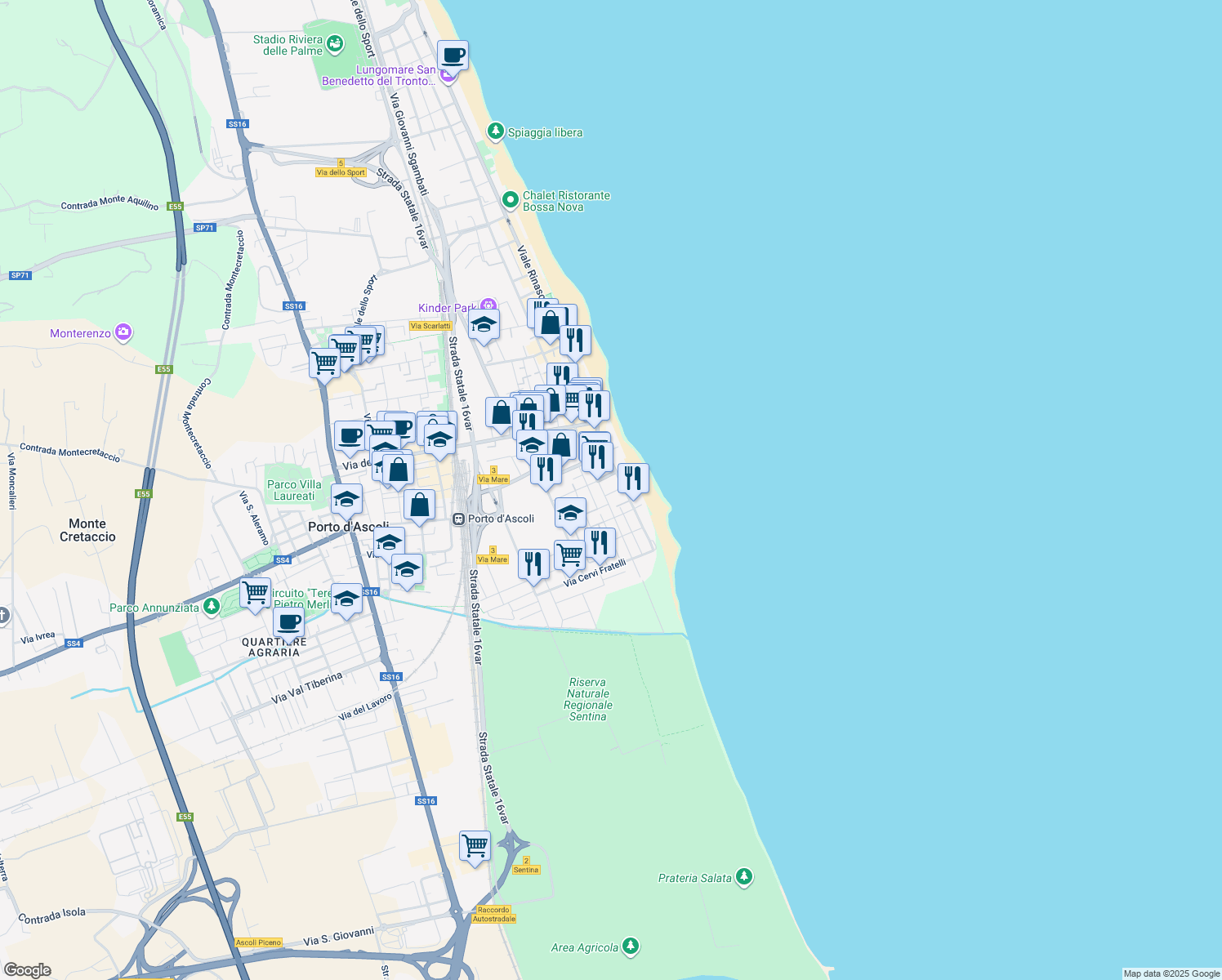Open the Area Agricola green pin
This screenshot has height=980, width=1222.
click(630, 947)
